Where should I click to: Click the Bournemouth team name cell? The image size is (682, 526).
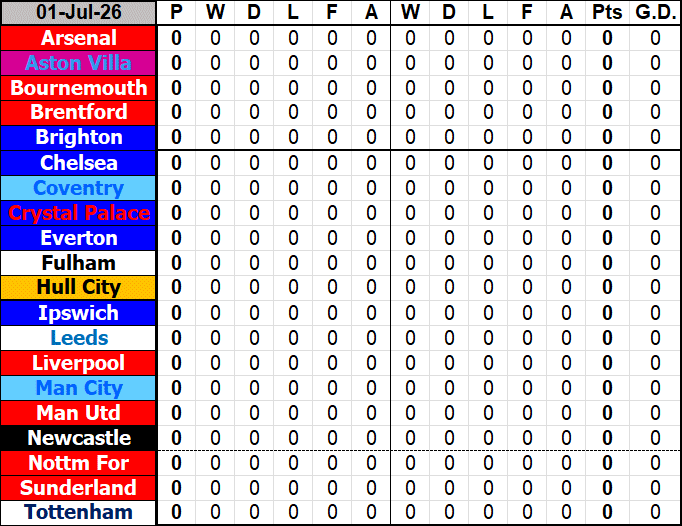[x=78, y=88]
